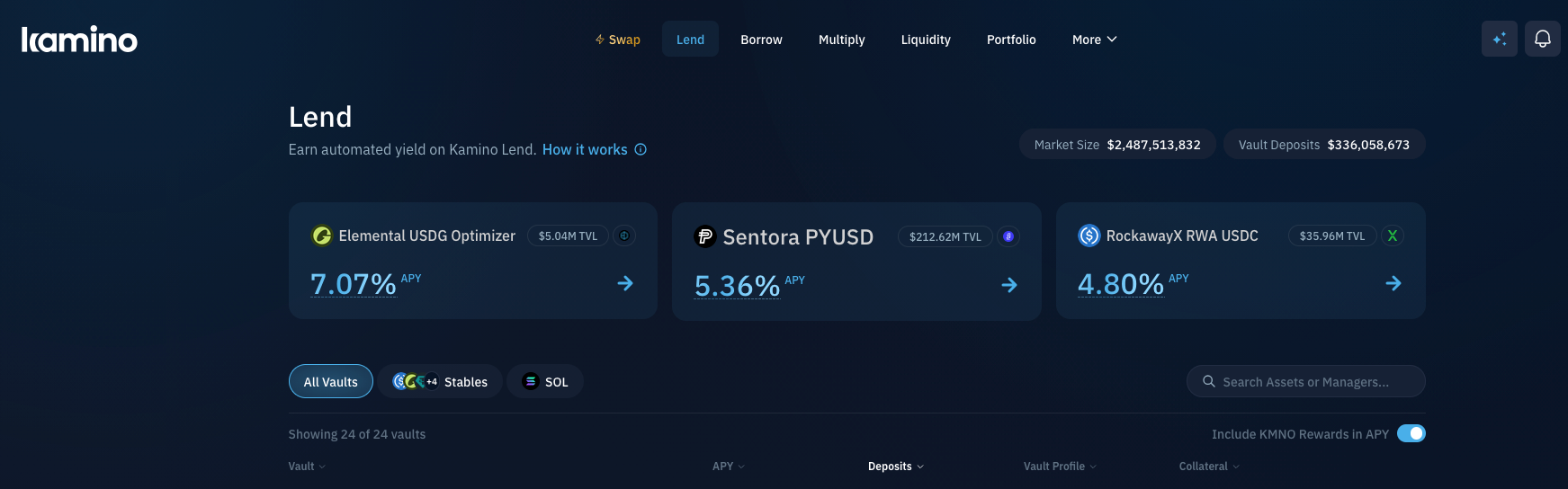Click the green X manager badge on RockawayX card
The width and height of the screenshot is (1568, 489).
click(x=1393, y=236)
